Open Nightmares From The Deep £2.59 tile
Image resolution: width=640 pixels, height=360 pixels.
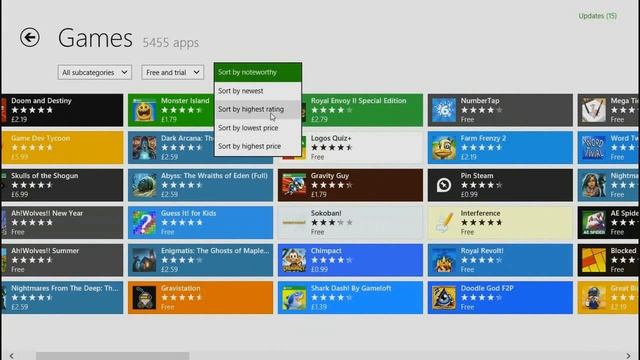point(62,298)
